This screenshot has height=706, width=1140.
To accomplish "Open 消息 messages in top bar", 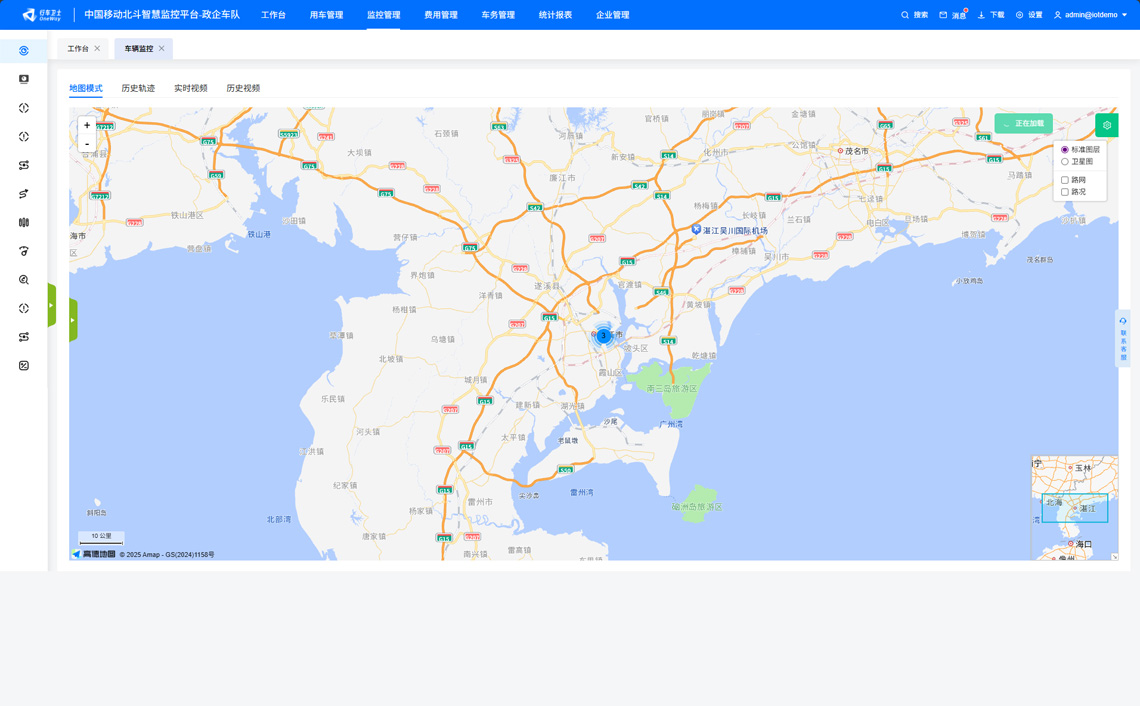I will [x=952, y=15].
